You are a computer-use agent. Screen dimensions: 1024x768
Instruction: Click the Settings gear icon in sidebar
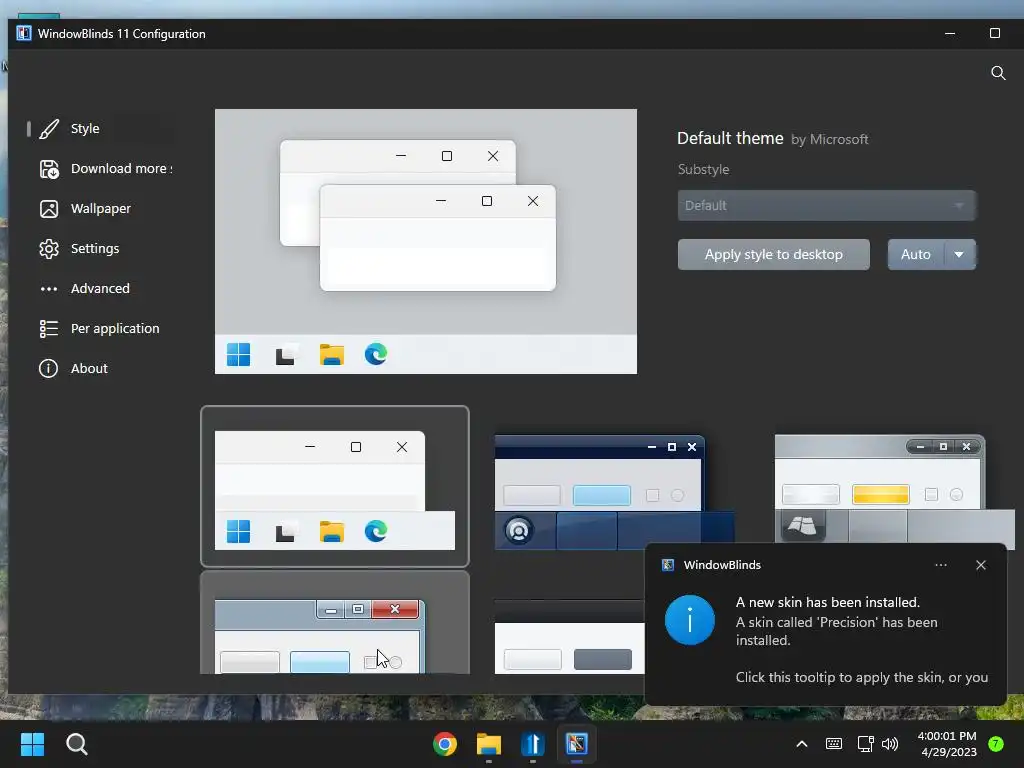pos(49,249)
